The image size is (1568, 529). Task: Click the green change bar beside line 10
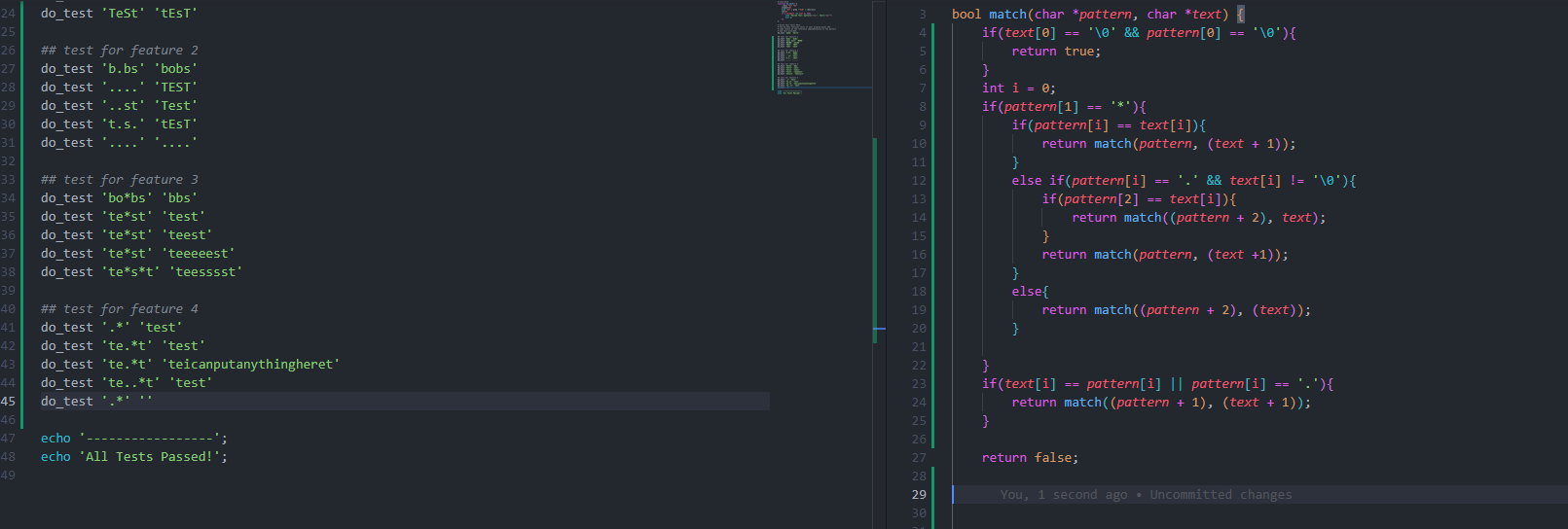pos(932,144)
